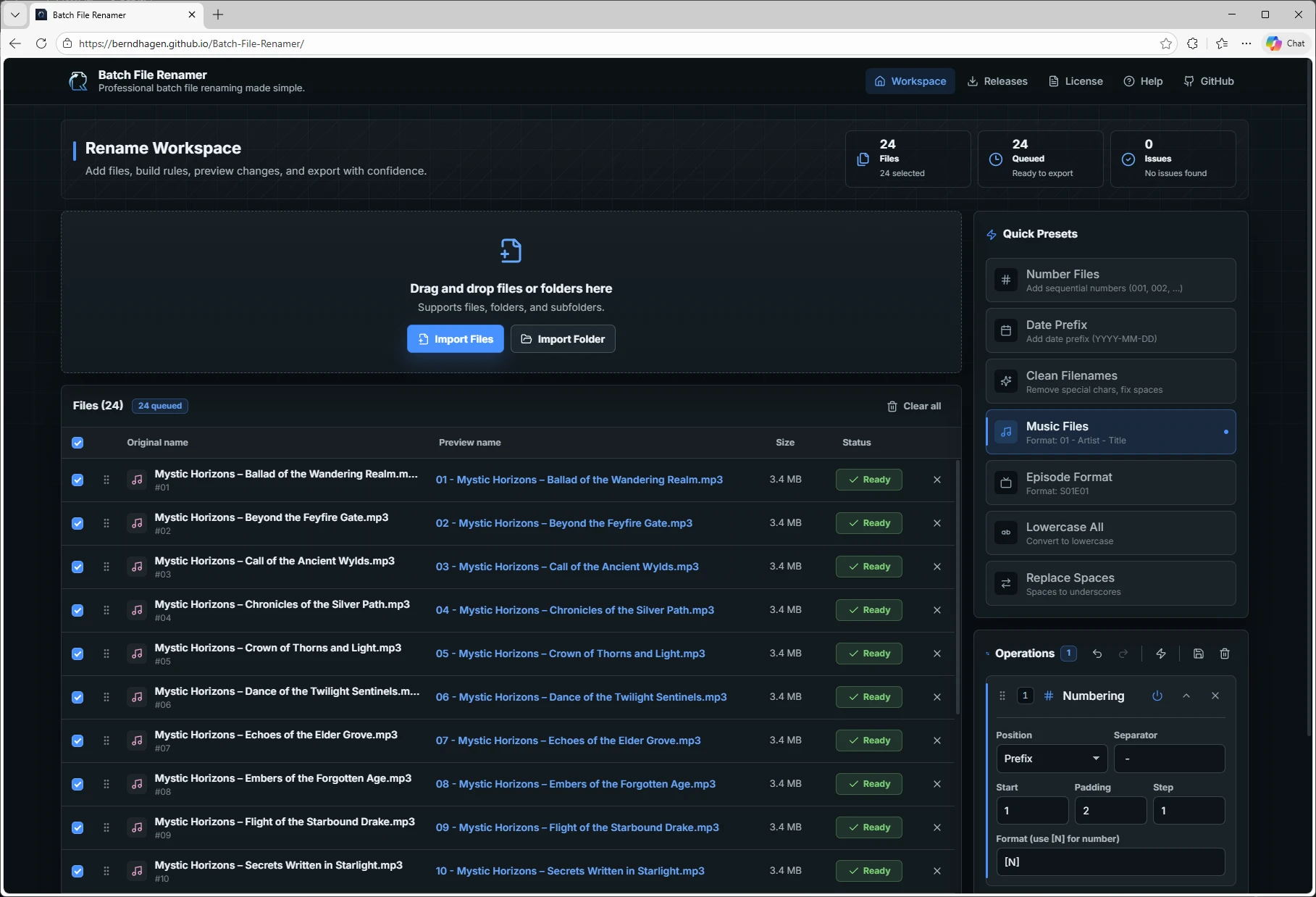1316x897 pixels.
Task: Toggle the select-all files checkbox
Action: 77,443
